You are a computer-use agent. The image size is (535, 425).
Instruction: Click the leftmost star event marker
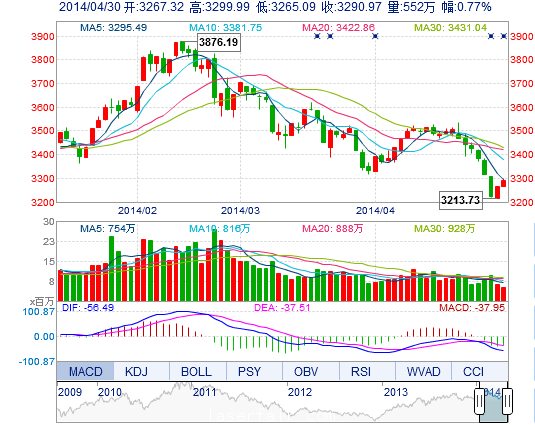click(x=317, y=36)
